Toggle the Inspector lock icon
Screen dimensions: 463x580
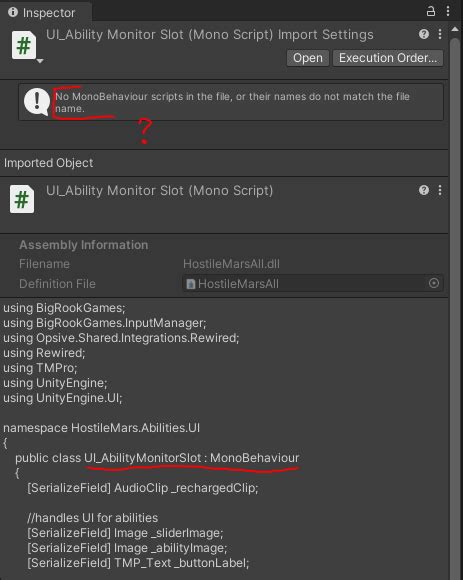[x=431, y=11]
